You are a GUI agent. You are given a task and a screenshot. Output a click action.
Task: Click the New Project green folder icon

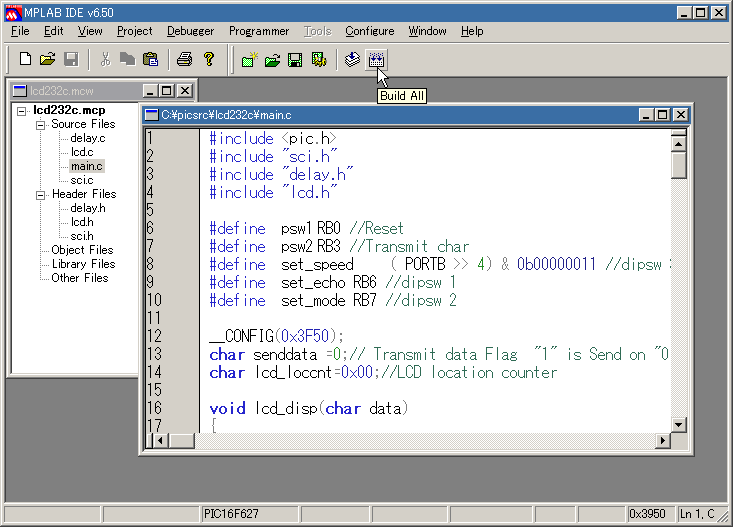point(250,60)
